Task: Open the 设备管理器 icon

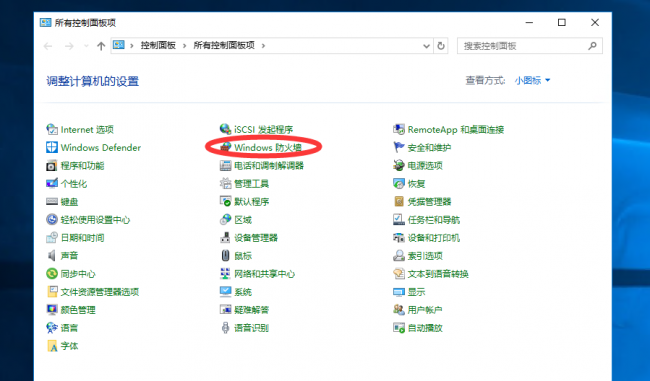Action: point(225,238)
